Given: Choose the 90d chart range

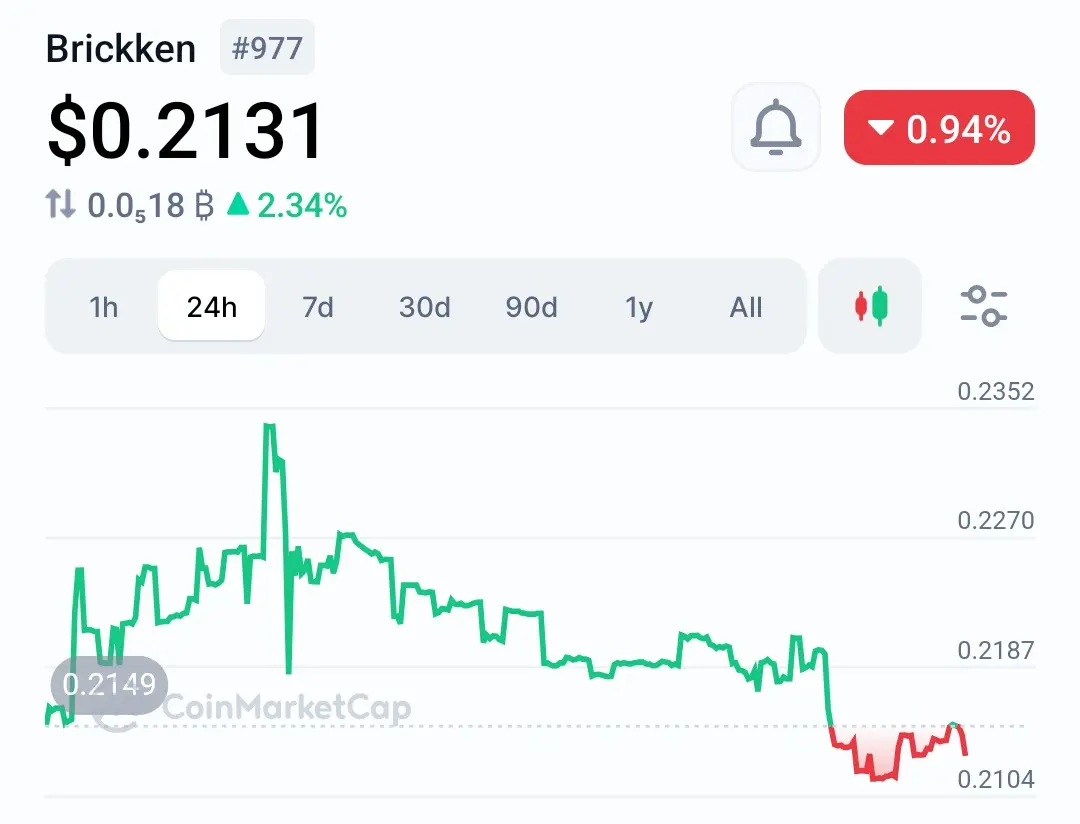Looking at the screenshot, I should pos(531,307).
